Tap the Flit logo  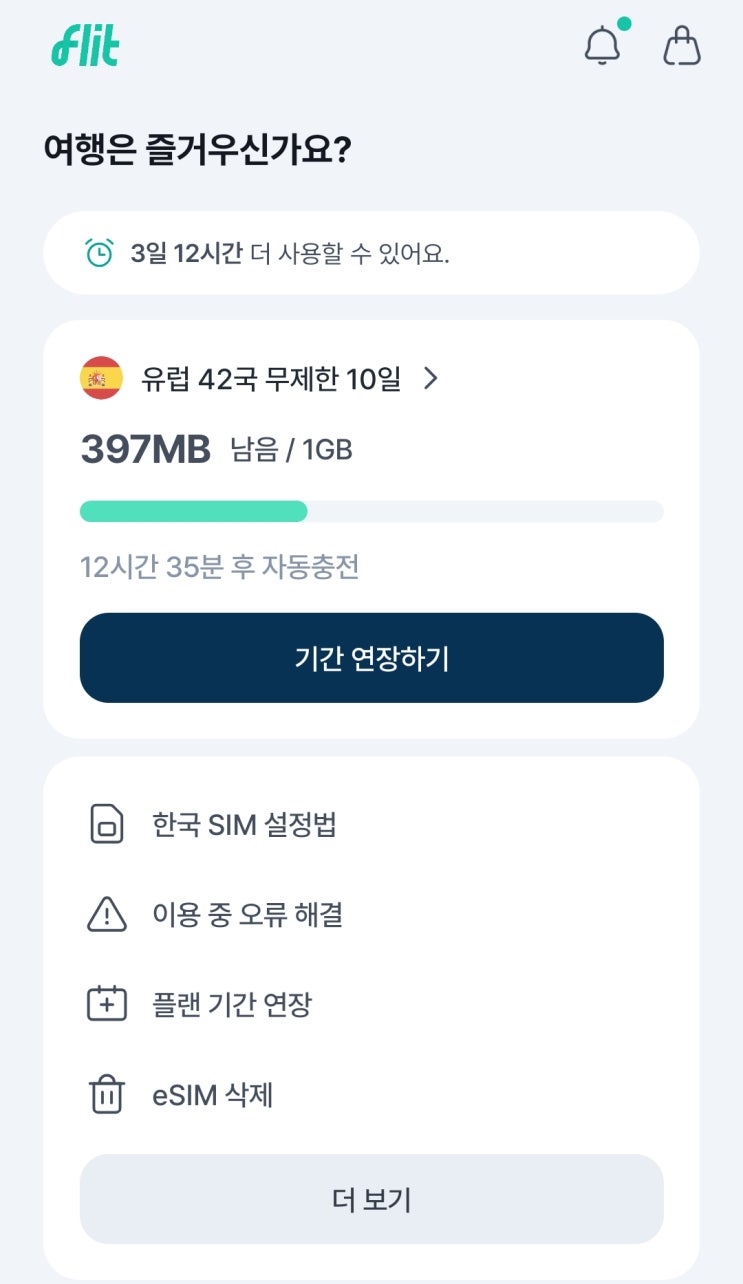[x=85, y=45]
